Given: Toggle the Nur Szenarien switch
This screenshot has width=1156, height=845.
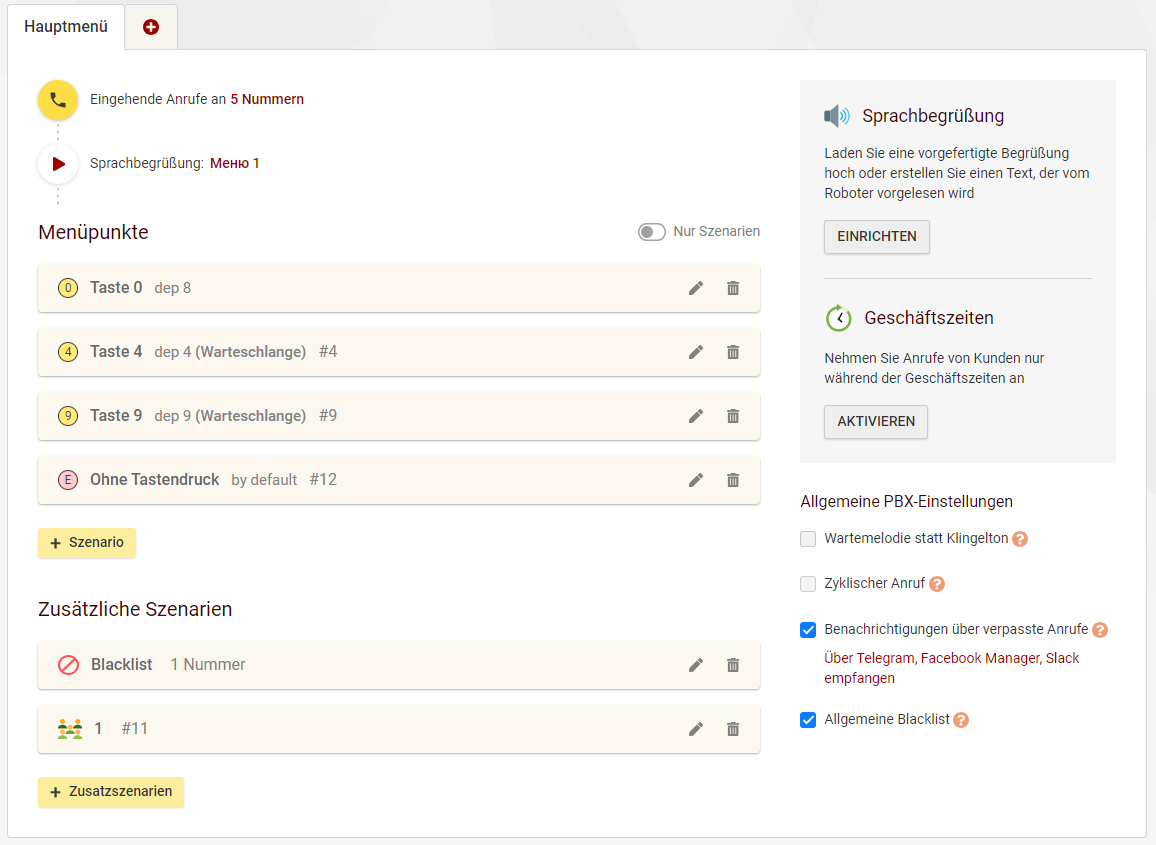Looking at the screenshot, I should [652, 232].
